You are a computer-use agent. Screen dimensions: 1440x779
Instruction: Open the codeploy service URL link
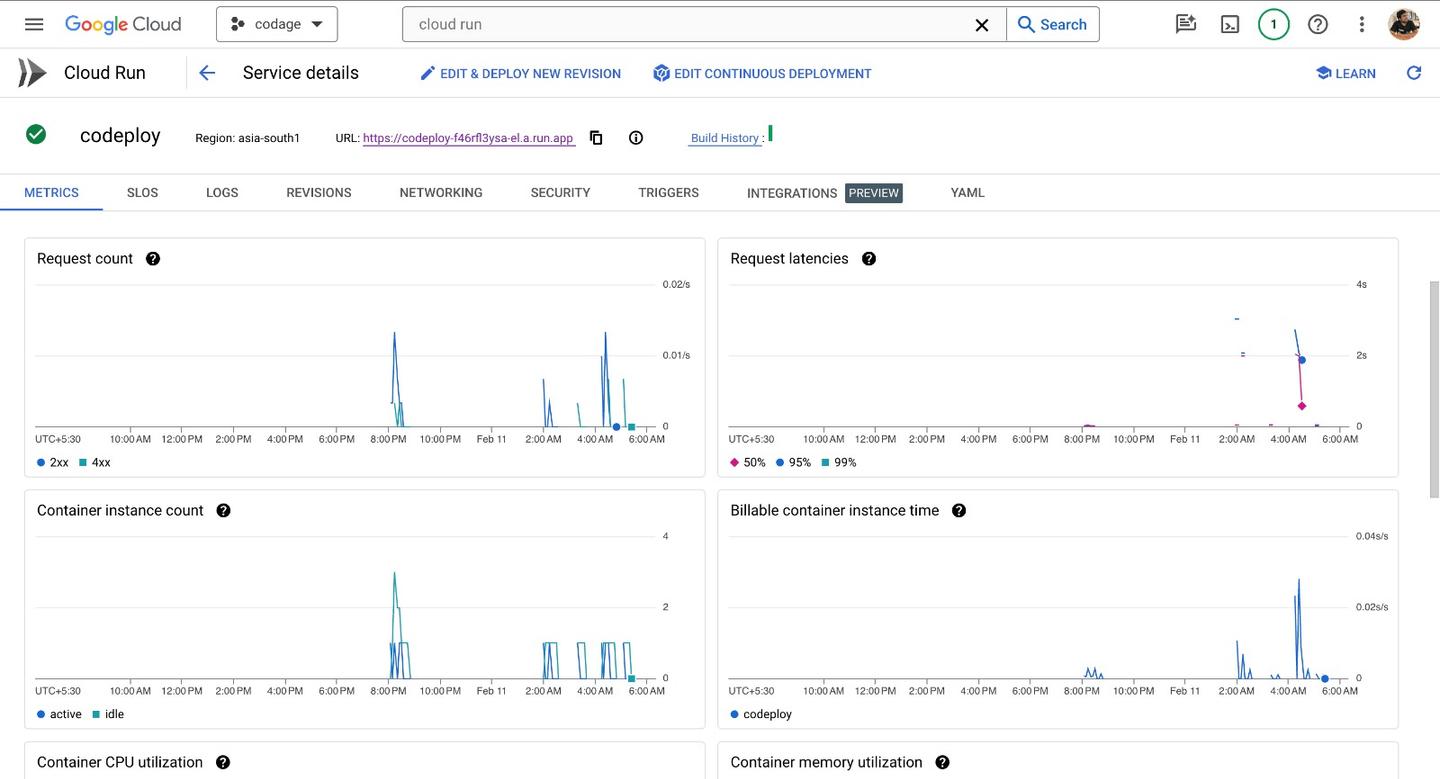(468, 138)
